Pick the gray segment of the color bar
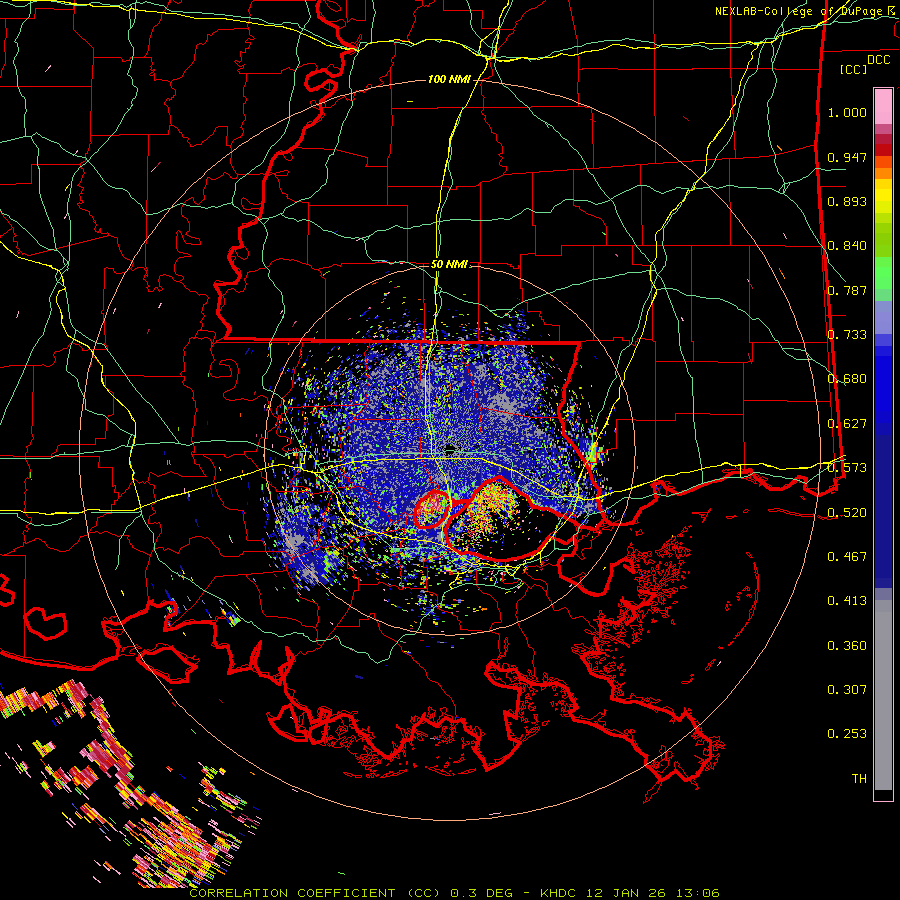 point(883,695)
